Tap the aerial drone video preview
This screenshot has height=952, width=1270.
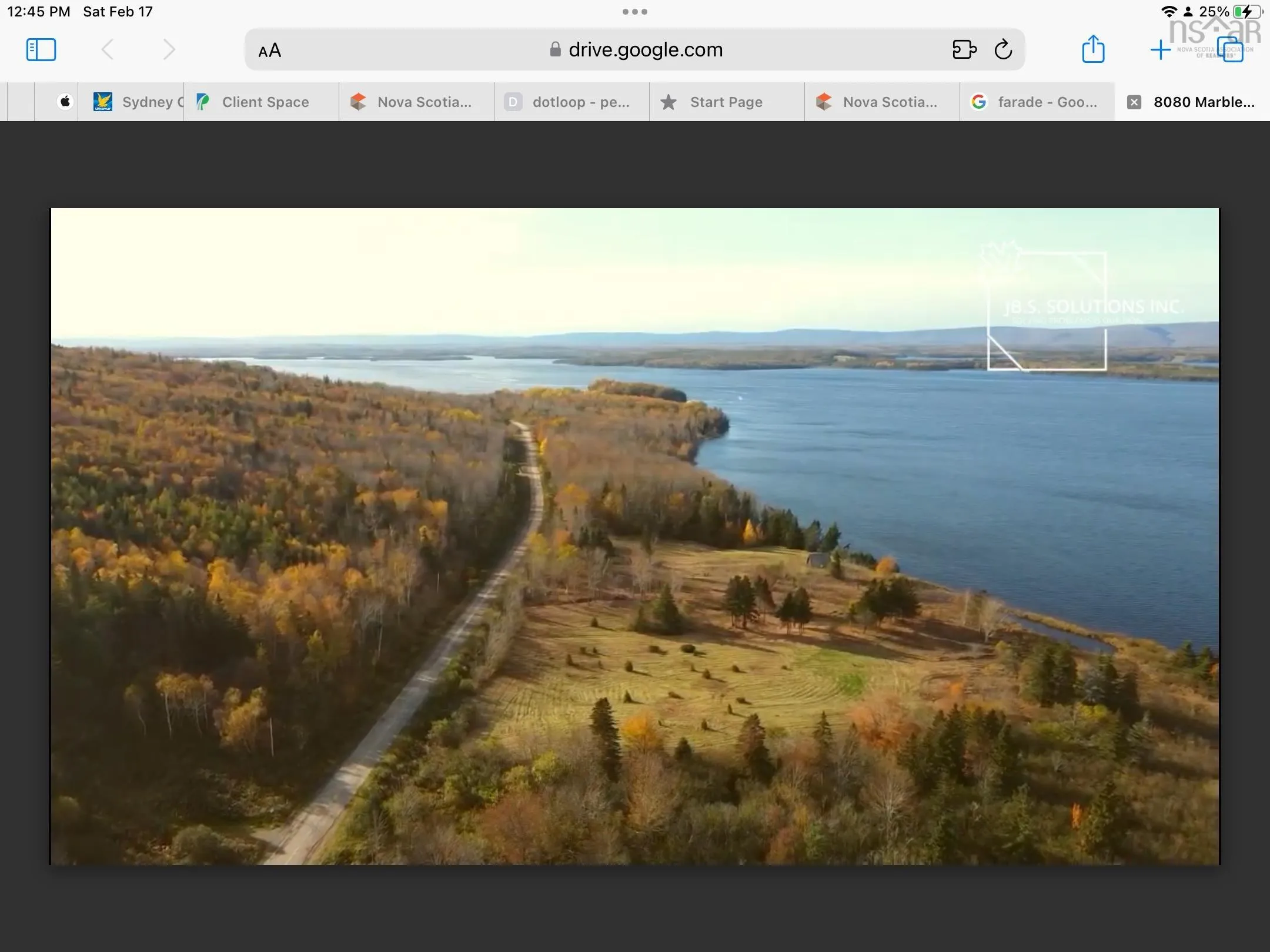pos(635,536)
